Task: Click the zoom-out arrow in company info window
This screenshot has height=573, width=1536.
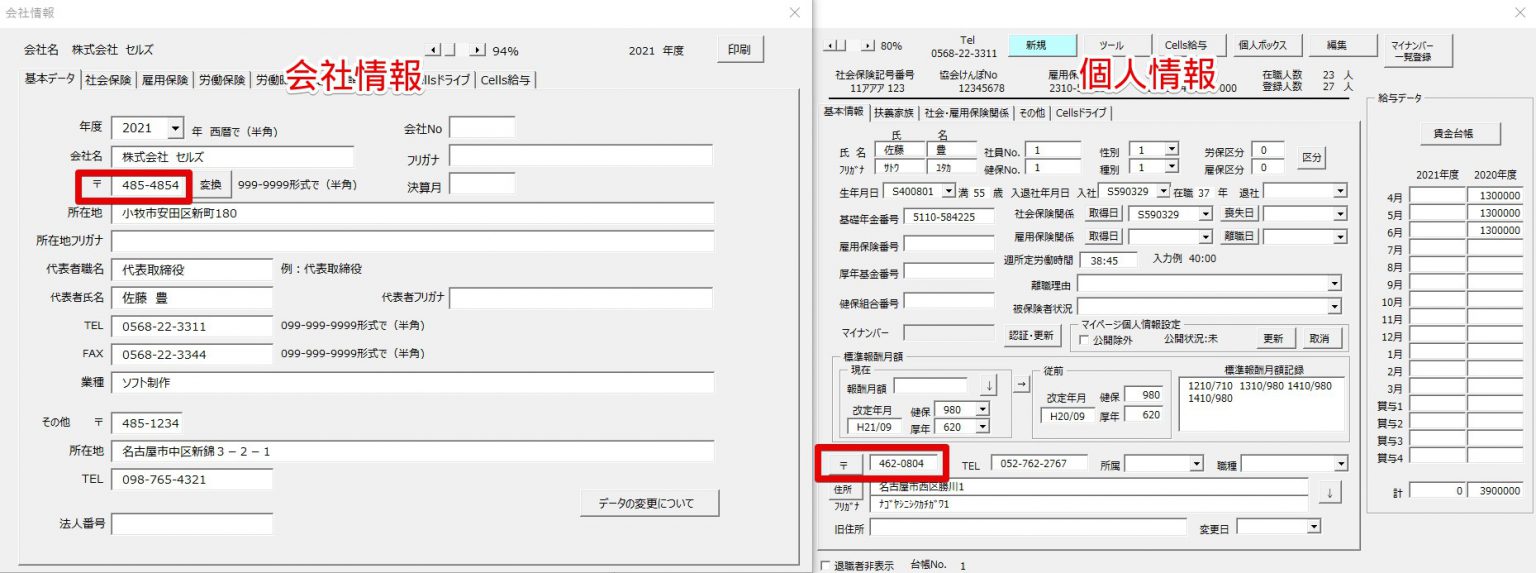Action: 433,50
